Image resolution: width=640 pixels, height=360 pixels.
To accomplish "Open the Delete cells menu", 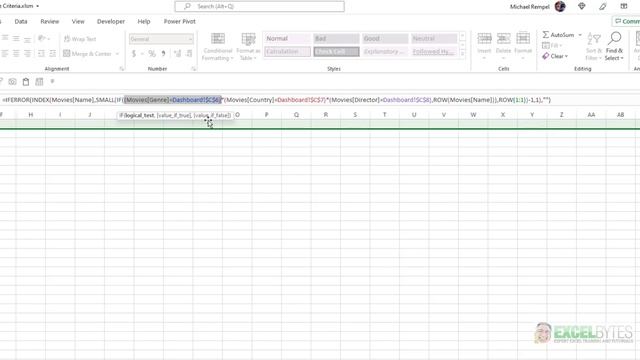I will pyautogui.click(x=503, y=47).
